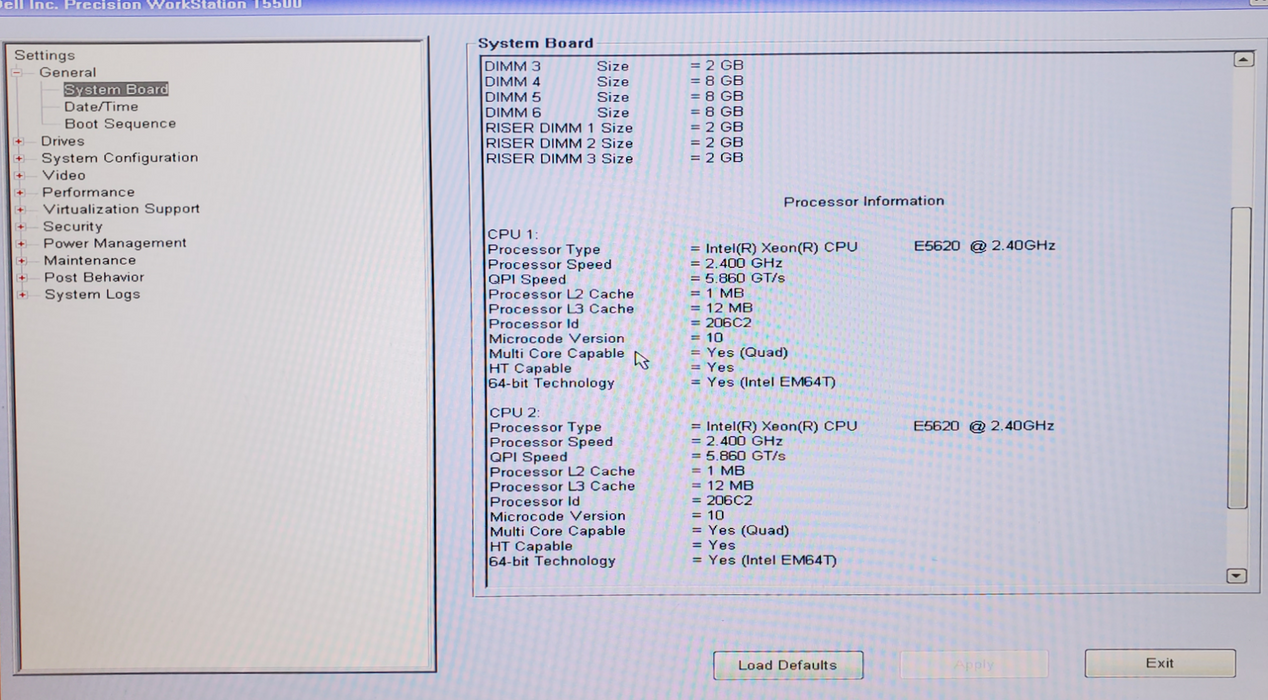Click the Load Defaults button
Screen dimensions: 1268x700
click(x=788, y=665)
